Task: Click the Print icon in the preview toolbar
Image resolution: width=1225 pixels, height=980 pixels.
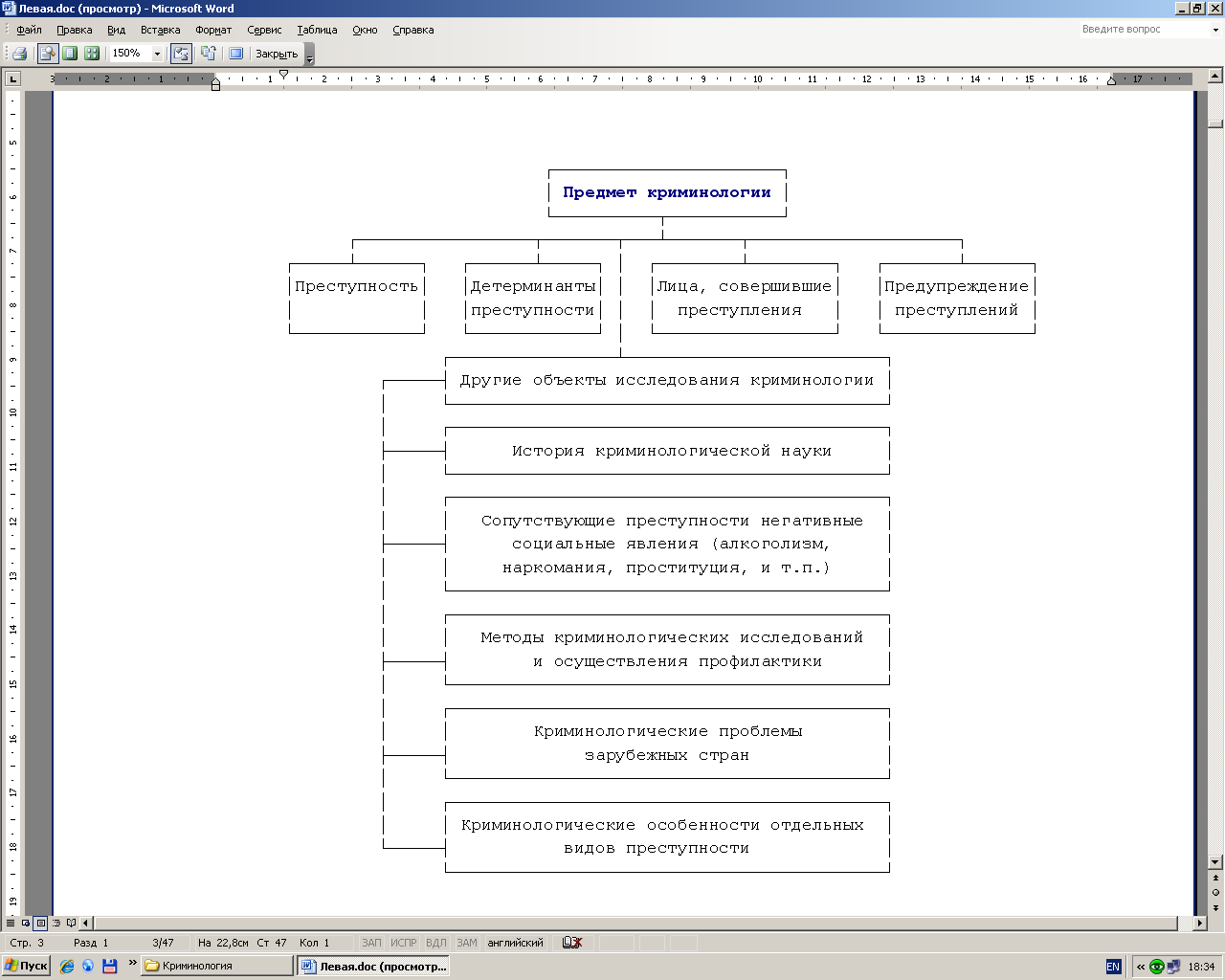Action: [x=19, y=54]
